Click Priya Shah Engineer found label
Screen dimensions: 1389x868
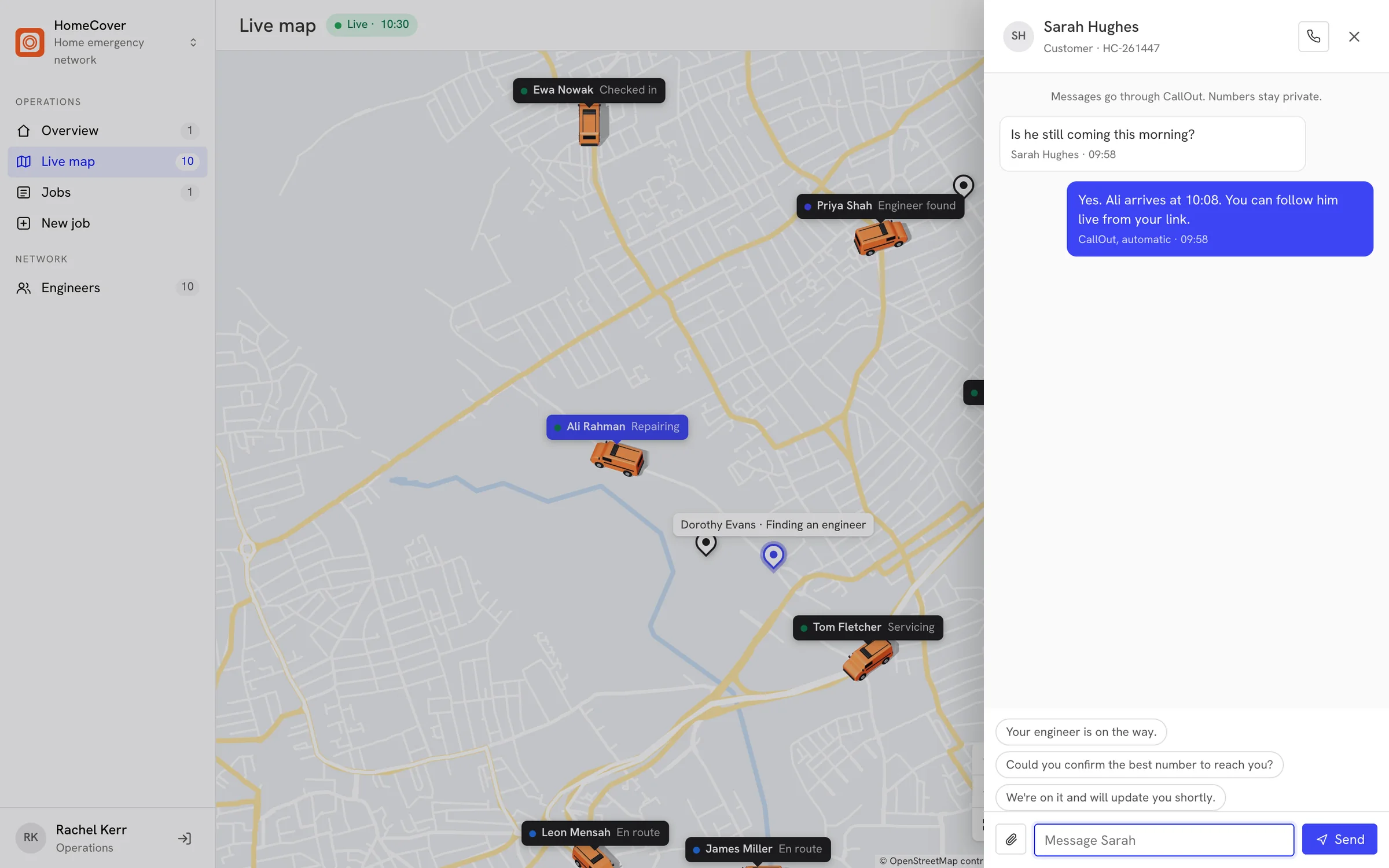[880, 206]
